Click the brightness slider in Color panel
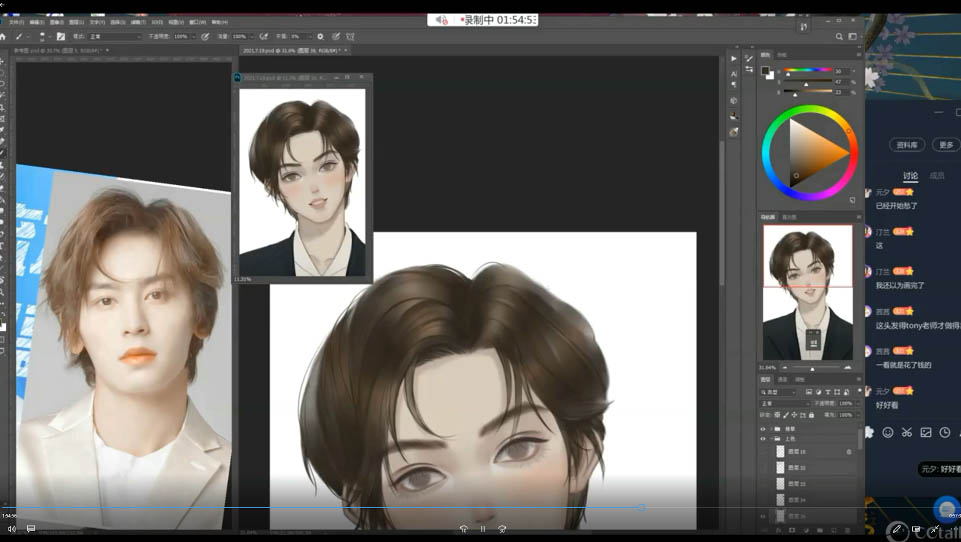The image size is (961, 542). [x=808, y=92]
